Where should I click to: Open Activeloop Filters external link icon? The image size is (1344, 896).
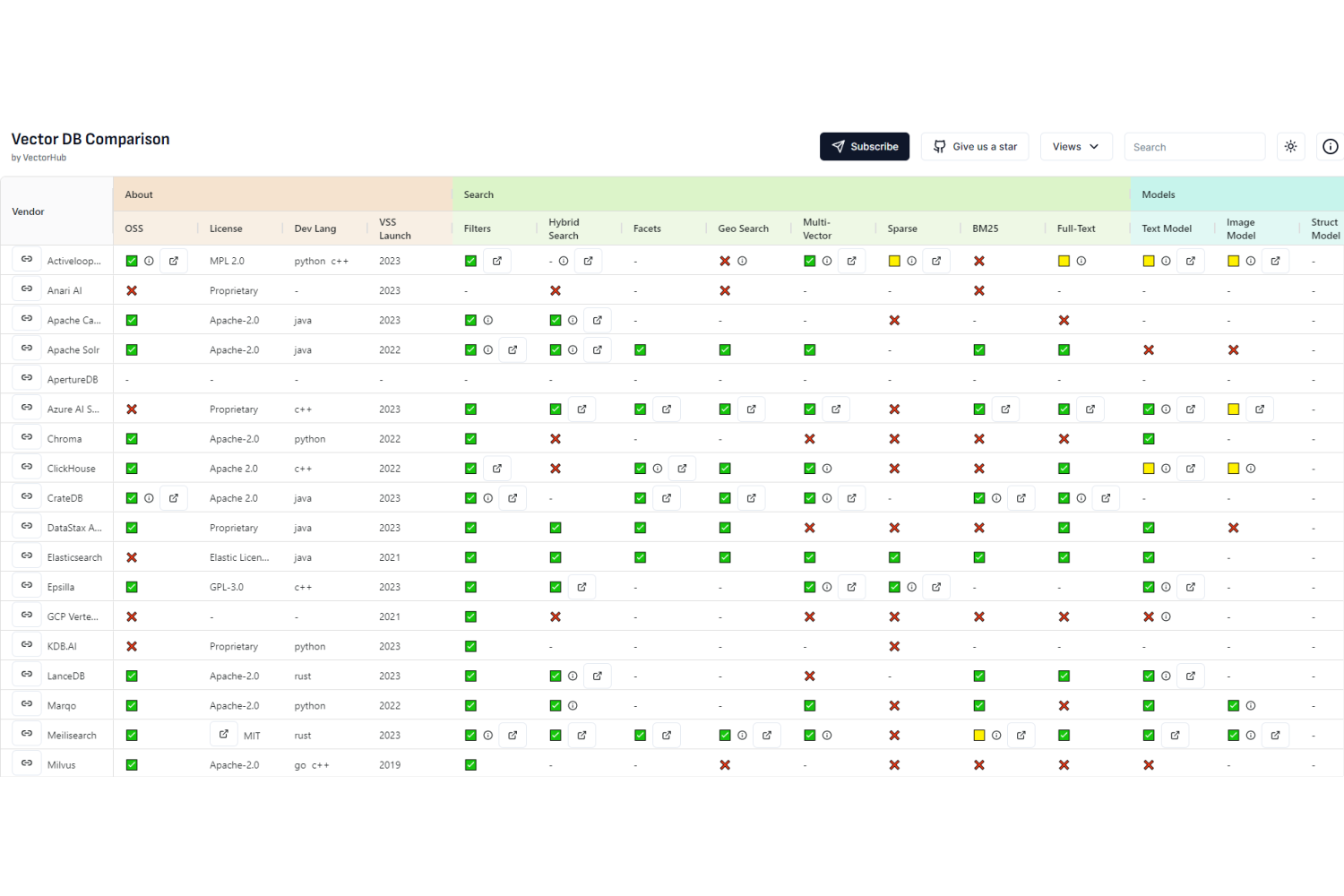click(x=497, y=261)
